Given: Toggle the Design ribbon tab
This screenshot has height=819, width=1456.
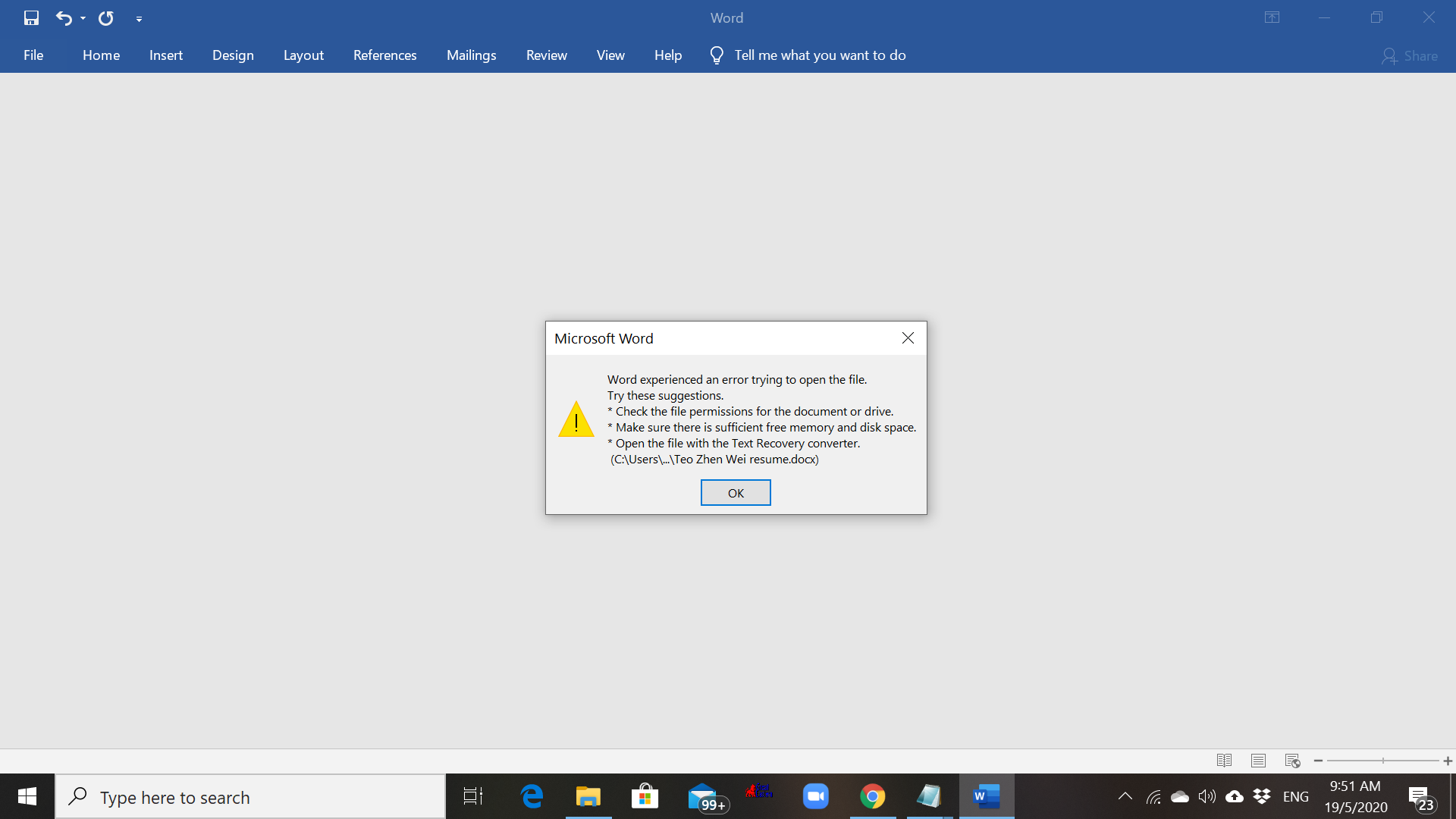Looking at the screenshot, I should (233, 55).
